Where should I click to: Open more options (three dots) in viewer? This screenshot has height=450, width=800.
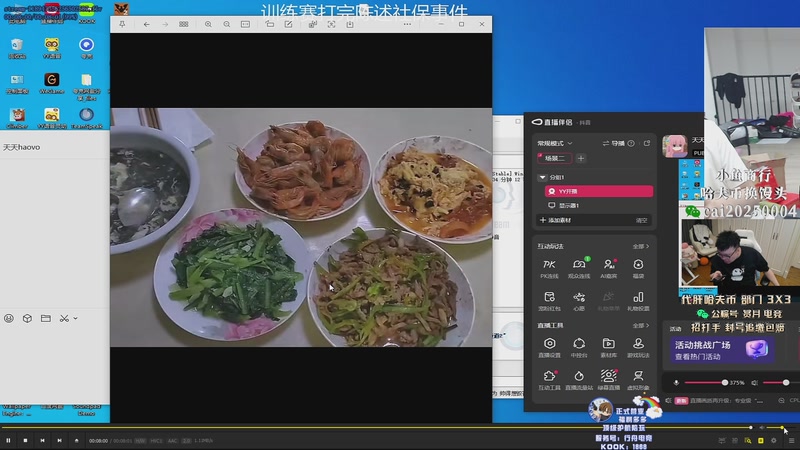click(x=407, y=24)
